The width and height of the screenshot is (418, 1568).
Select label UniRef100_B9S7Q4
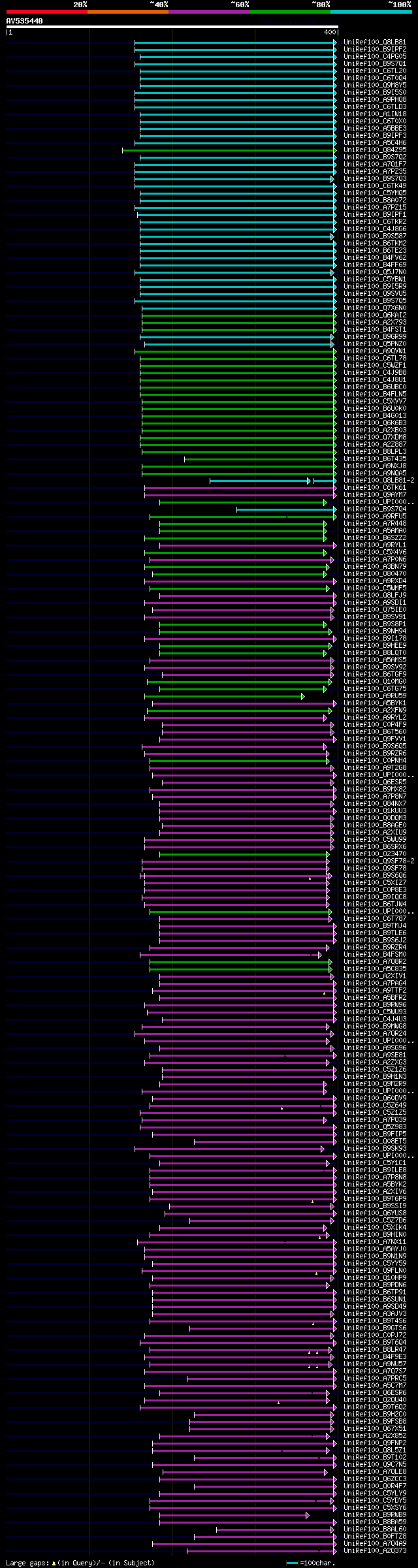pyautogui.click(x=375, y=509)
